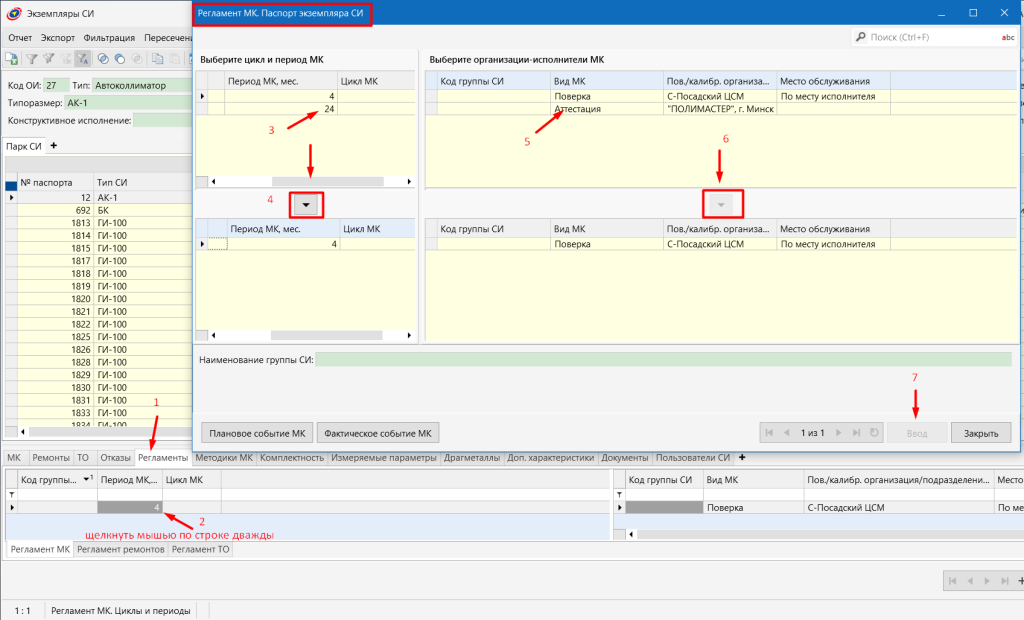This screenshot has height=620, width=1024.
Task: Open the Комплектность tab
Action: coord(291,457)
